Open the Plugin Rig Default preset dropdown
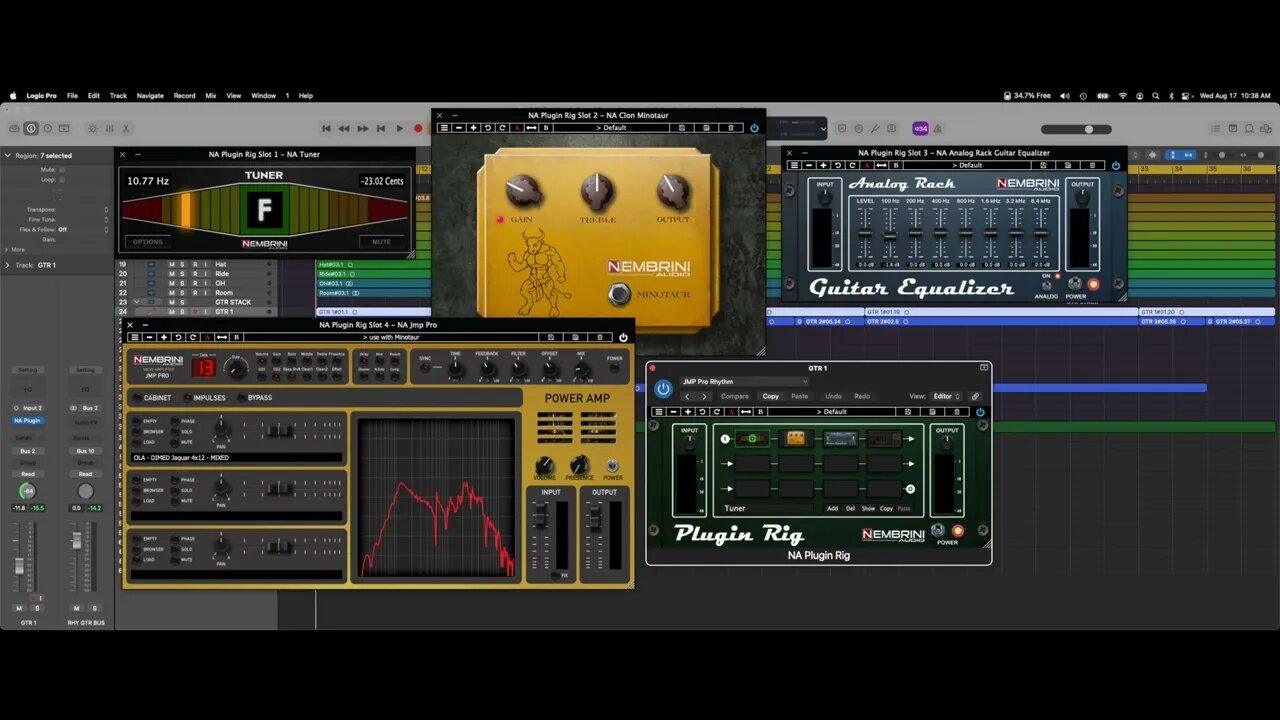Screen dimensions: 1280x720 (x=834, y=411)
